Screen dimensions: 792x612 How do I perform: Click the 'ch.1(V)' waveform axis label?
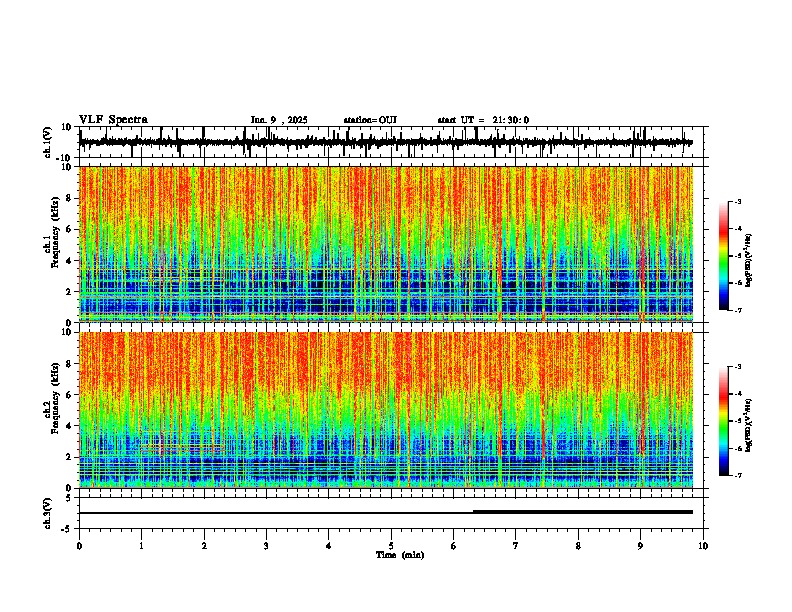[x=48, y=142]
